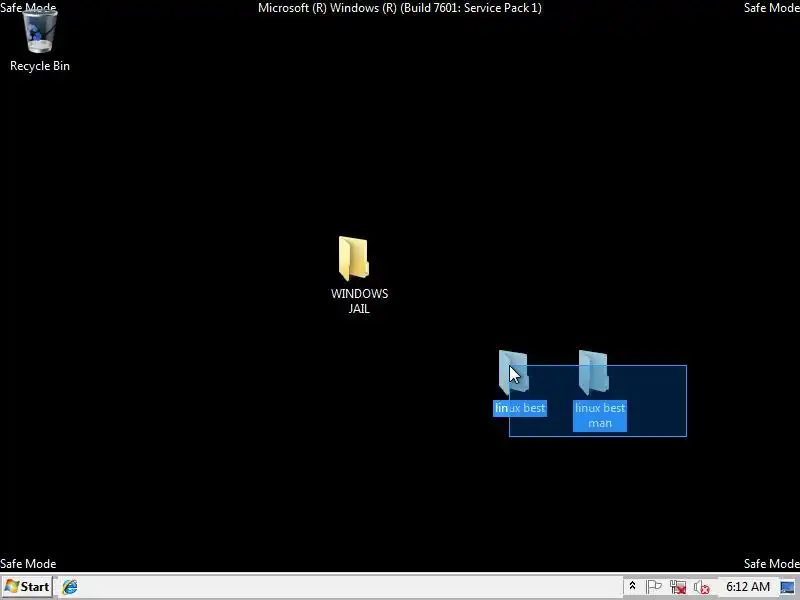This screenshot has width=800, height=600.
Task: Click the 'WINDOWS JAIL' folder label
Action: coord(359,301)
